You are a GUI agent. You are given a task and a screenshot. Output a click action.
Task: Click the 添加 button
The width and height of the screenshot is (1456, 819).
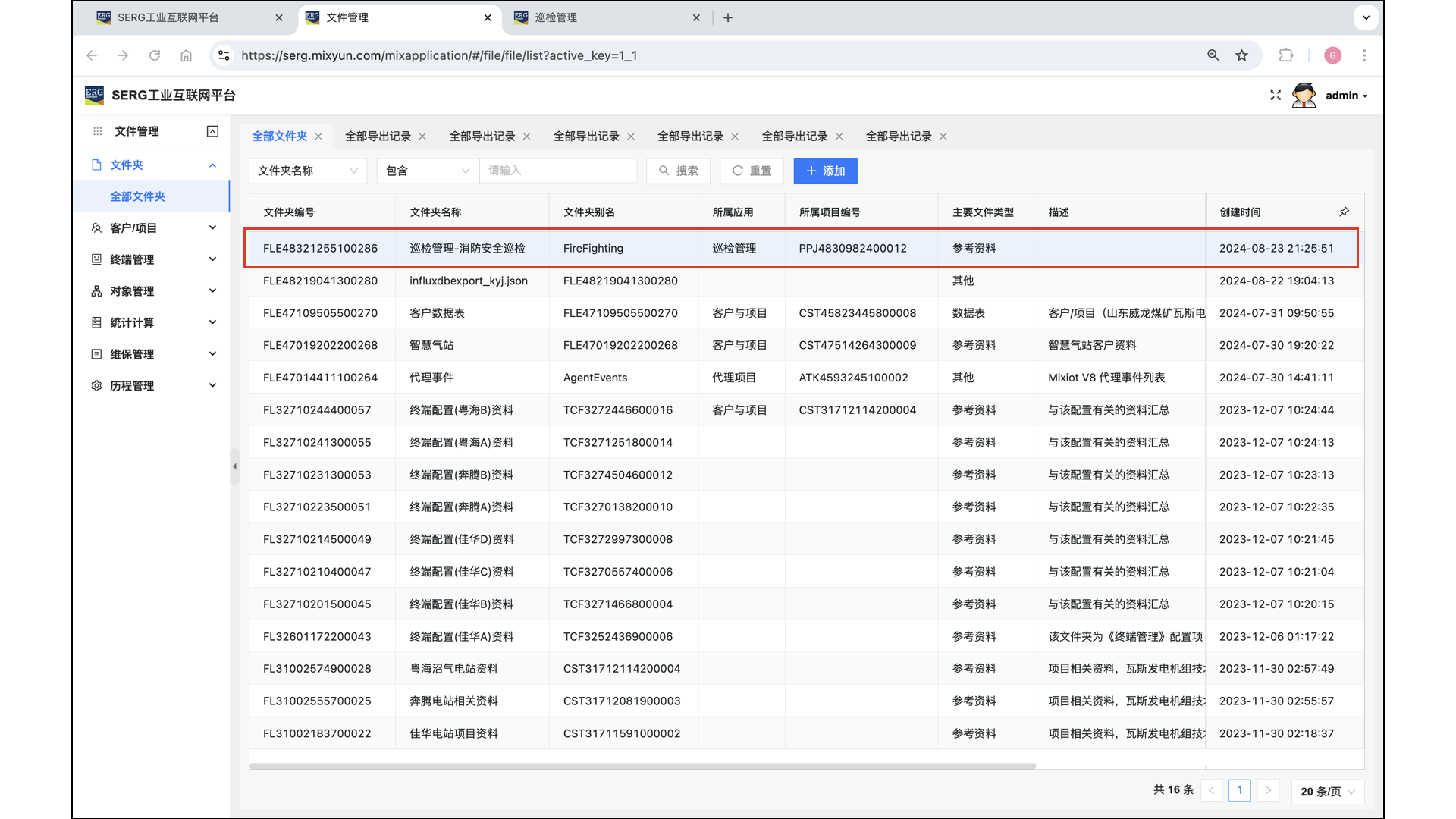[825, 171]
